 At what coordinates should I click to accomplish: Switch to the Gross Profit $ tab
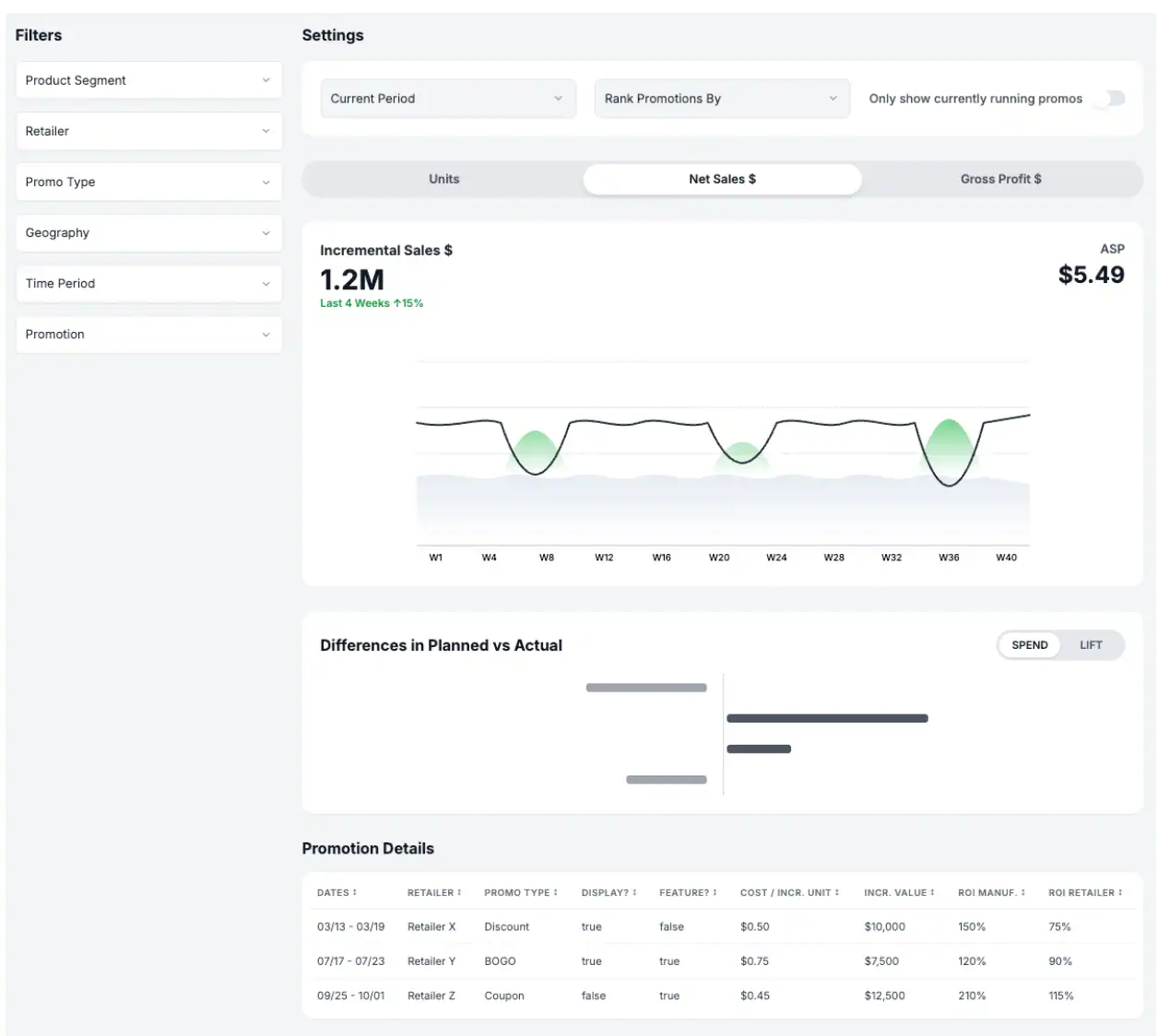point(1001,179)
